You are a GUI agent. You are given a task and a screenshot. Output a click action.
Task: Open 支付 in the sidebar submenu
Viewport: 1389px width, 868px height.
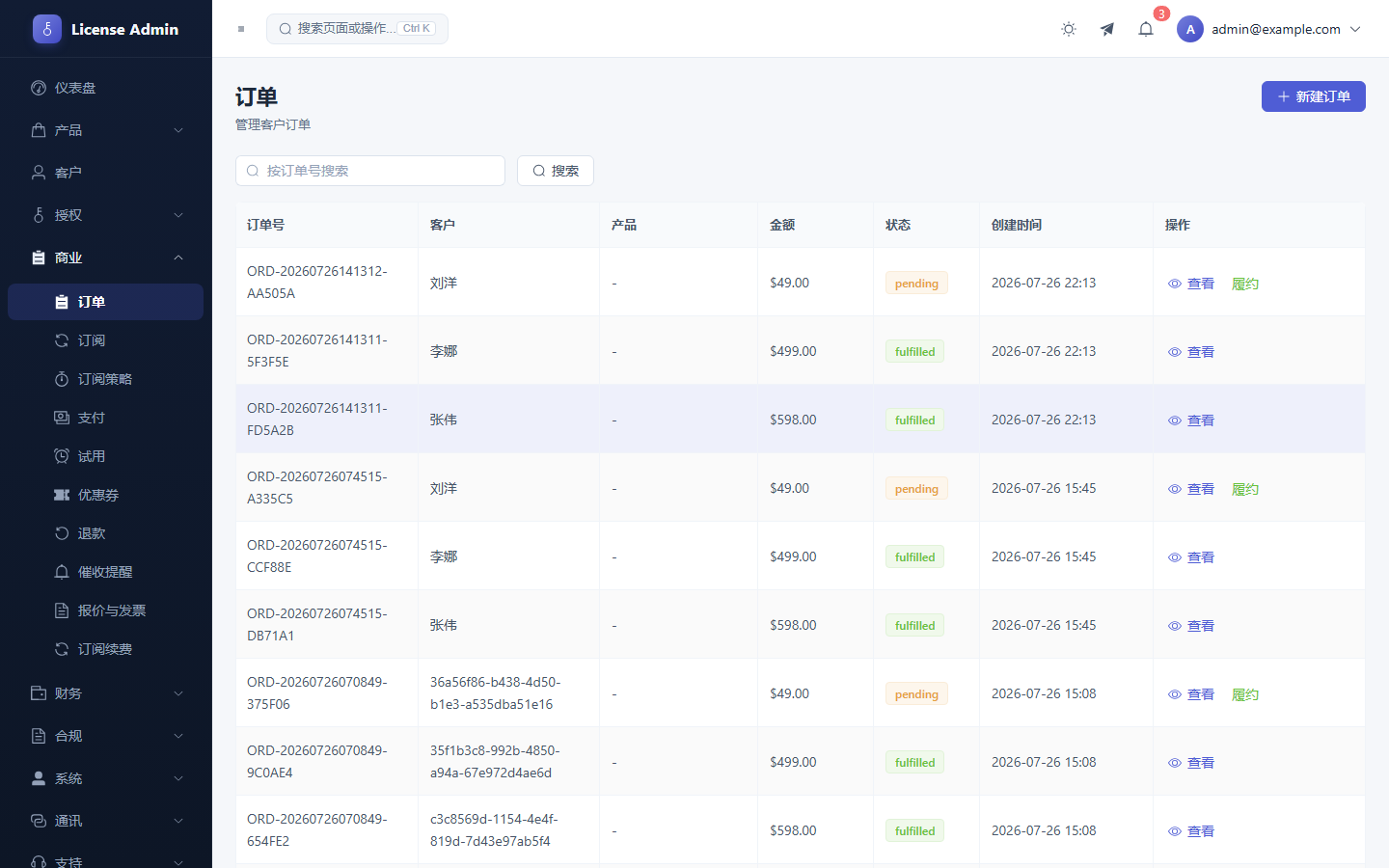[106, 418]
